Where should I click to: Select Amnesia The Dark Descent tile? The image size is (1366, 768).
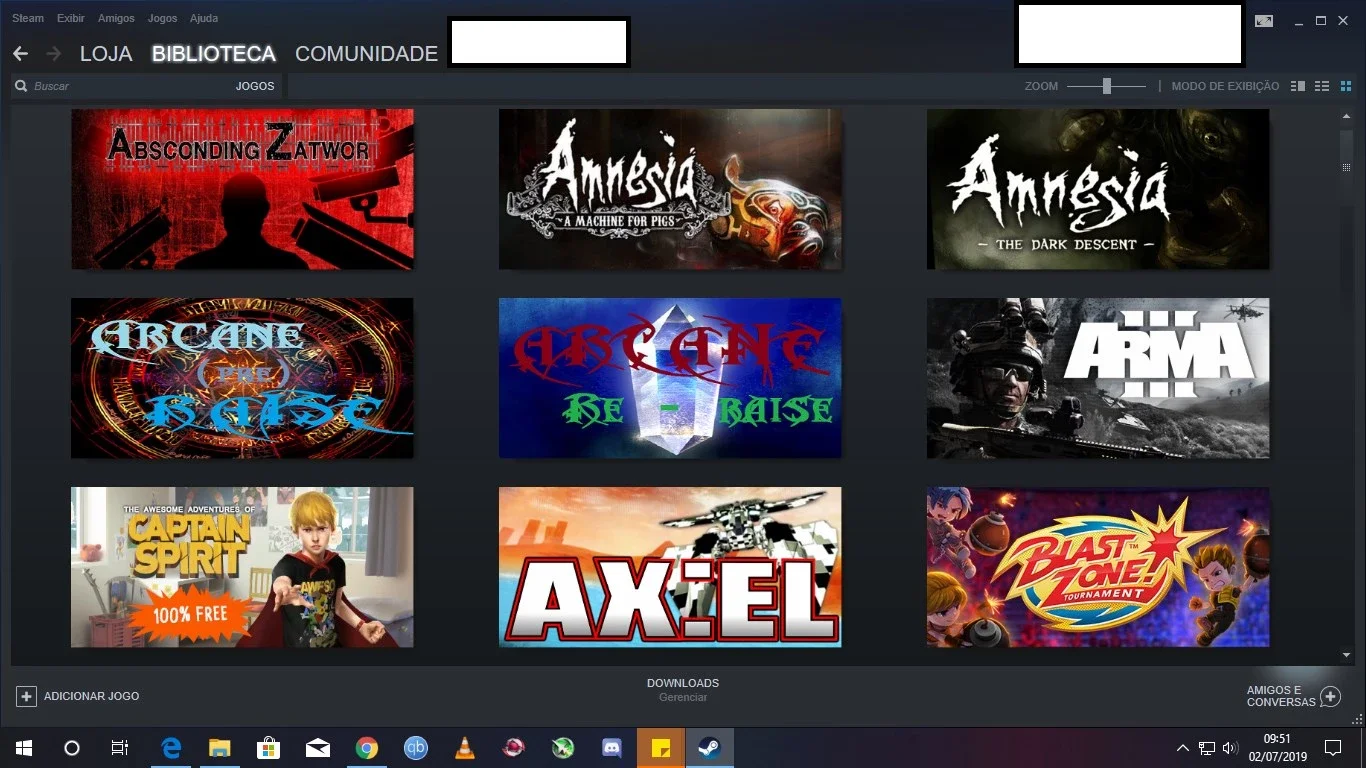point(1098,189)
